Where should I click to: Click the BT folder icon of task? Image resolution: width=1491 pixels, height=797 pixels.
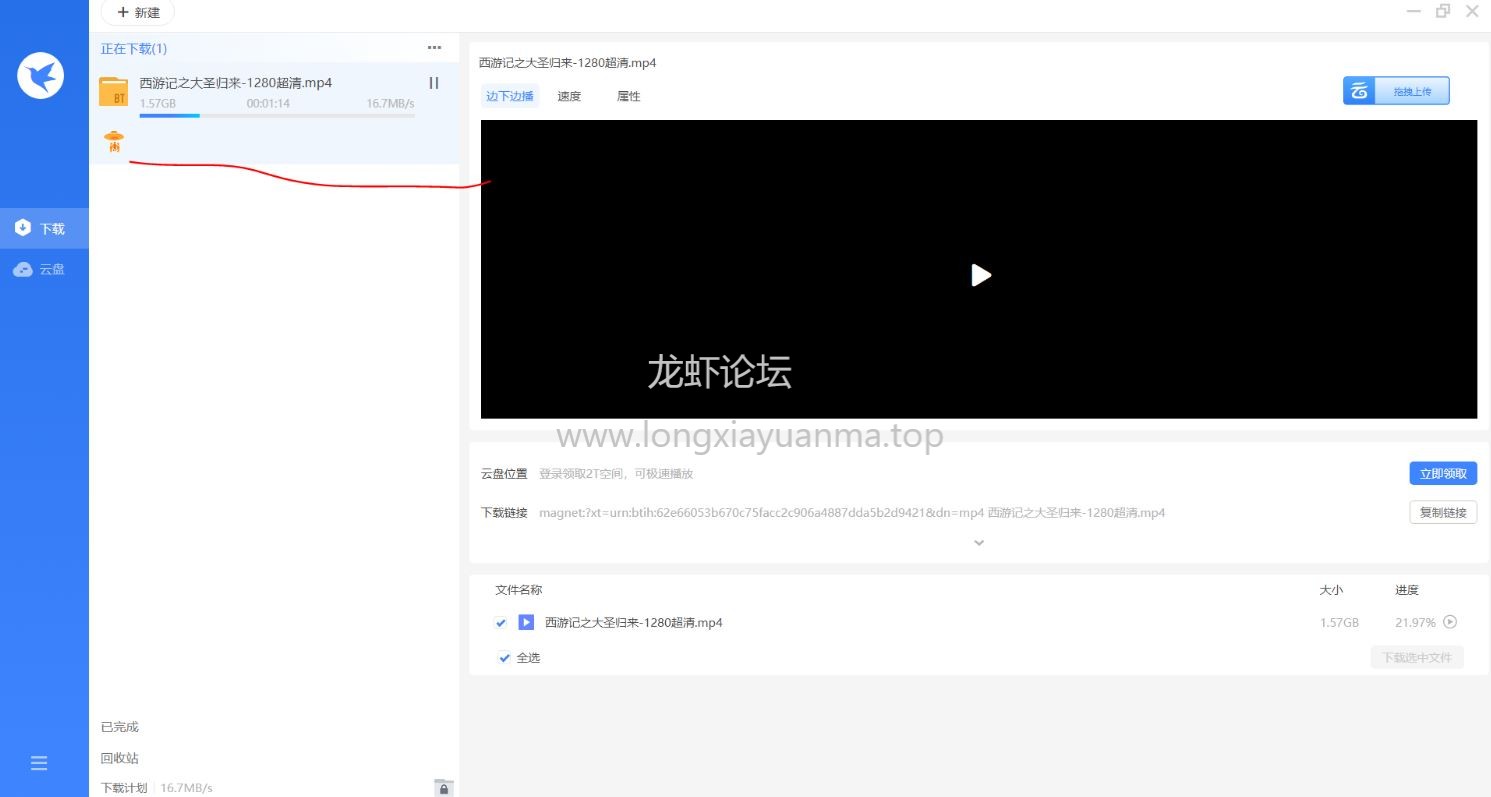pyautogui.click(x=114, y=91)
